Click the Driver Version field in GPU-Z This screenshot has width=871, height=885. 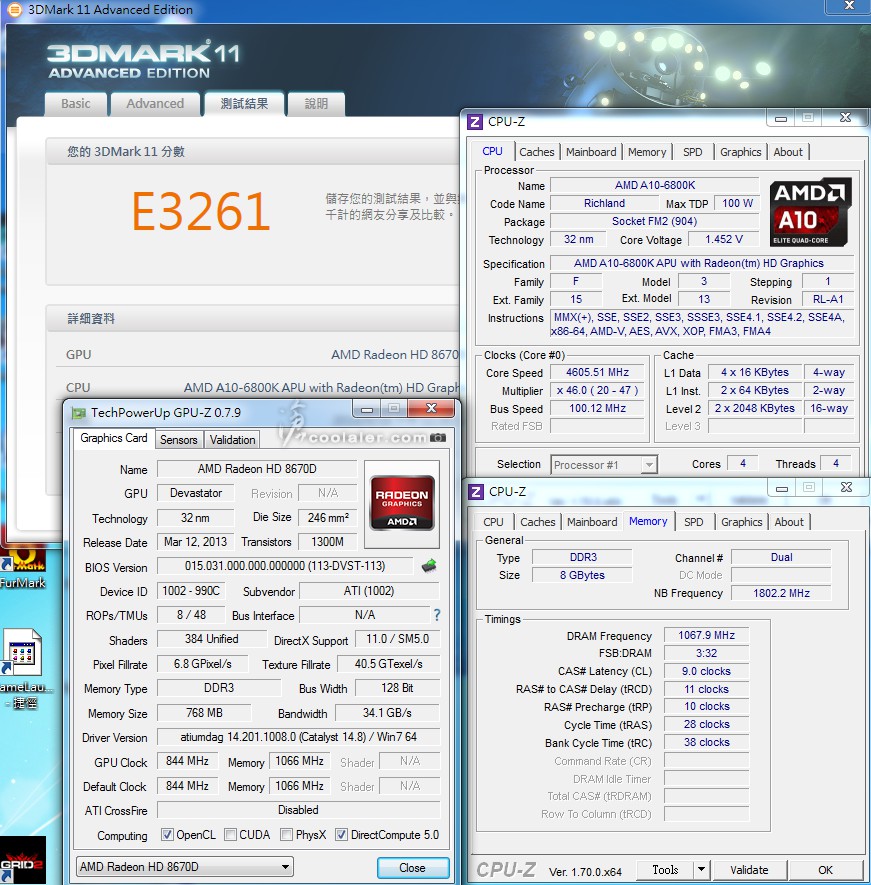(298, 737)
